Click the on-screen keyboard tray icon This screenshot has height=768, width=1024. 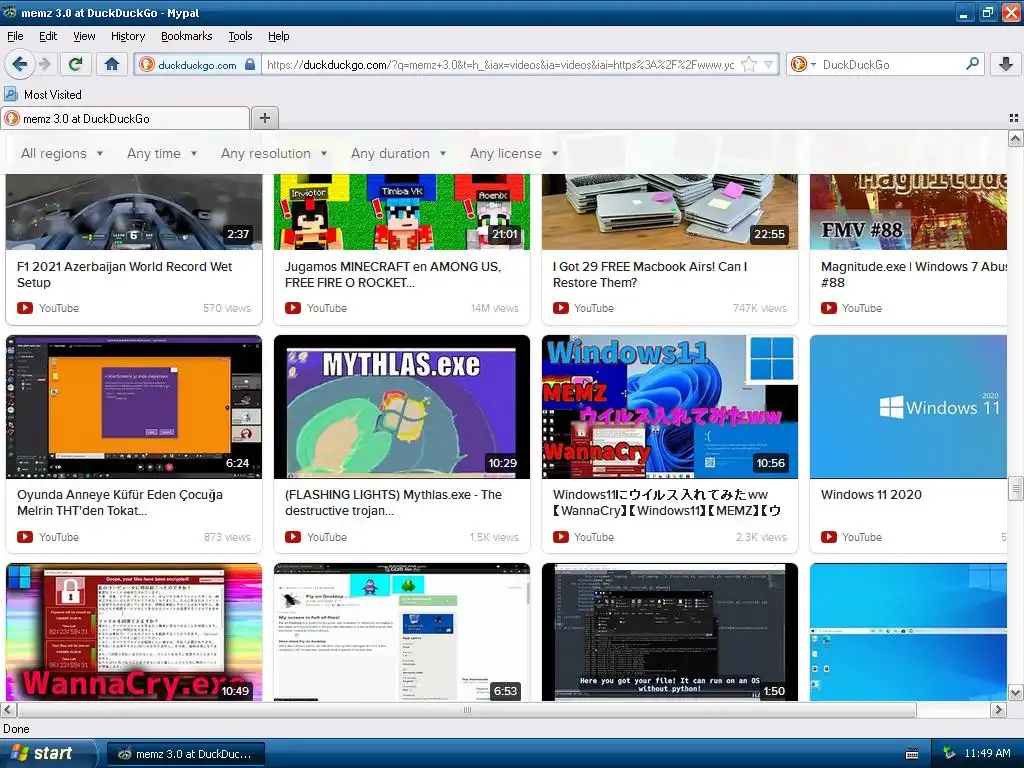point(912,754)
